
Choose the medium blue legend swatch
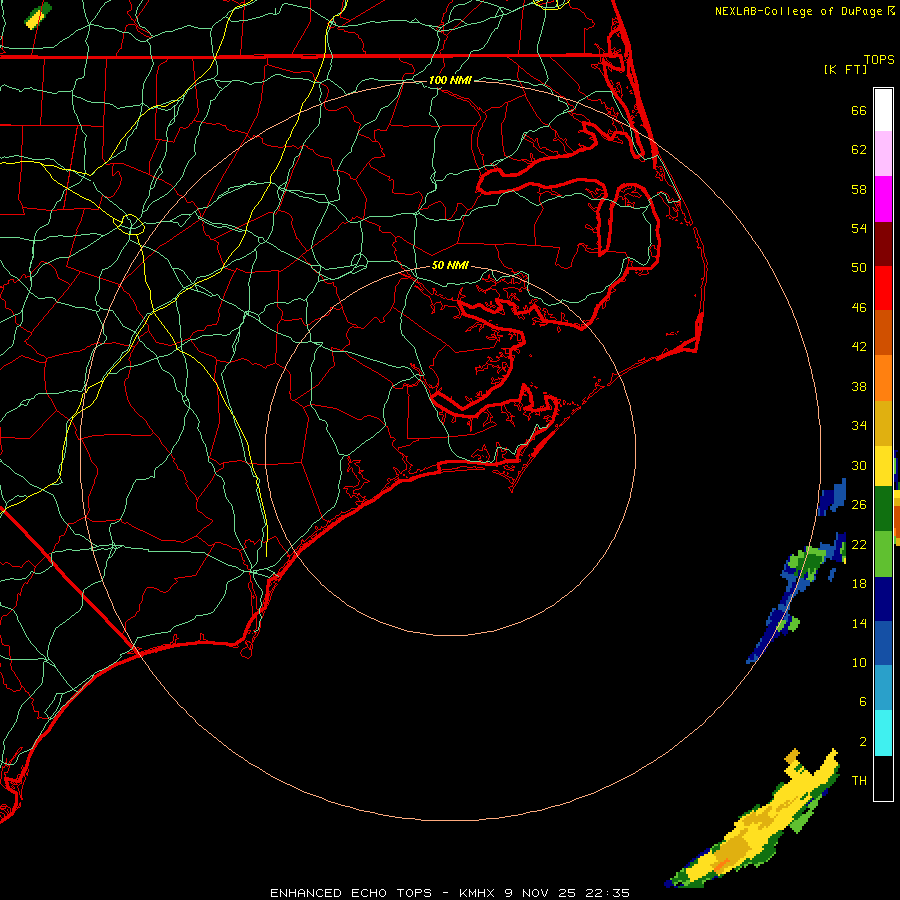tap(883, 643)
